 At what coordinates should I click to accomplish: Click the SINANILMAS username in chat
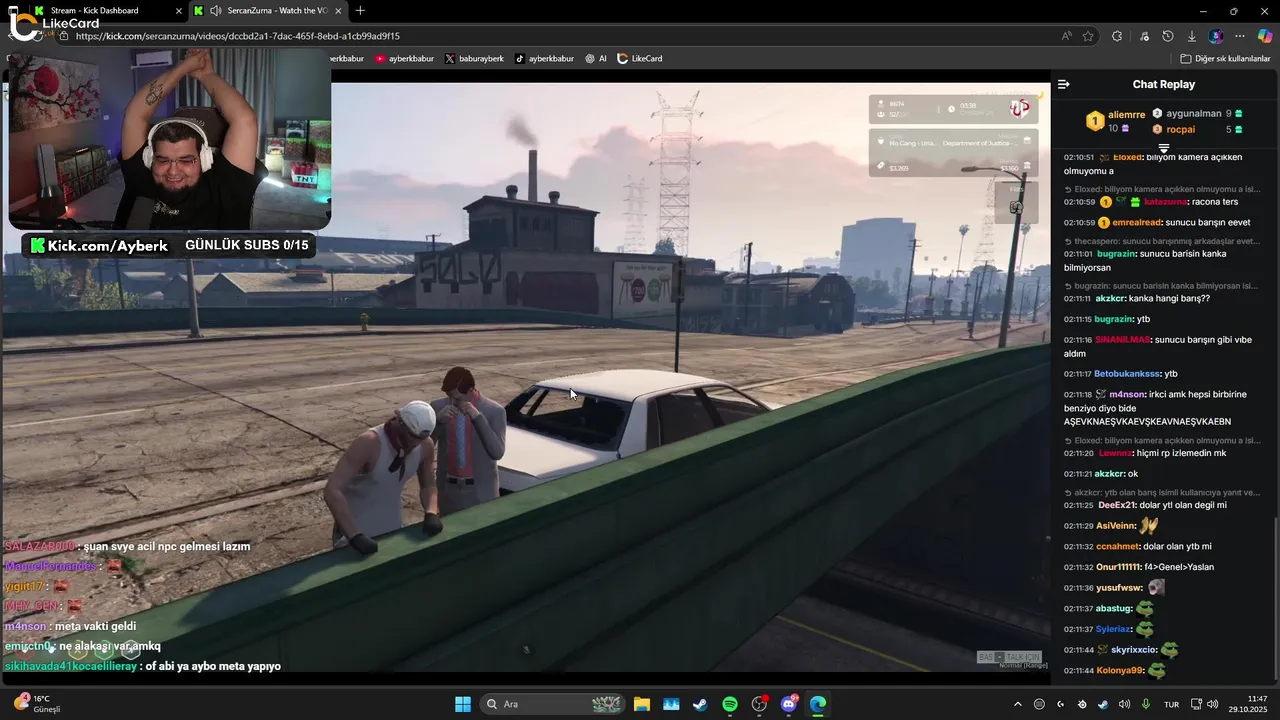point(1123,340)
